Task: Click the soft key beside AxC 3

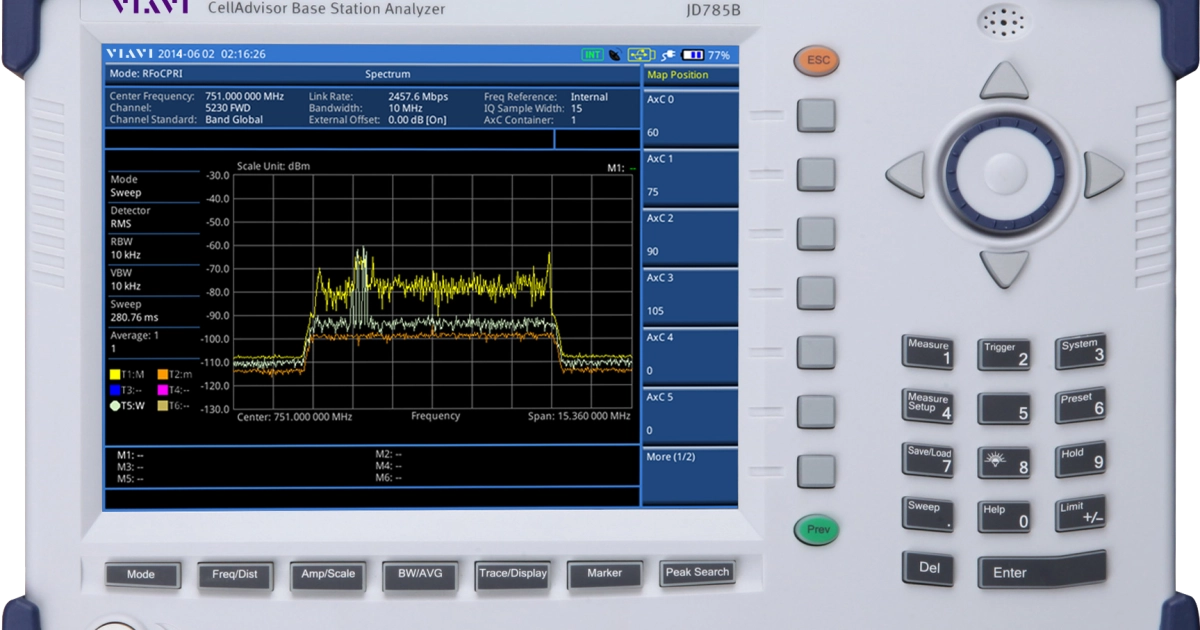Action: pyautogui.click(x=815, y=292)
